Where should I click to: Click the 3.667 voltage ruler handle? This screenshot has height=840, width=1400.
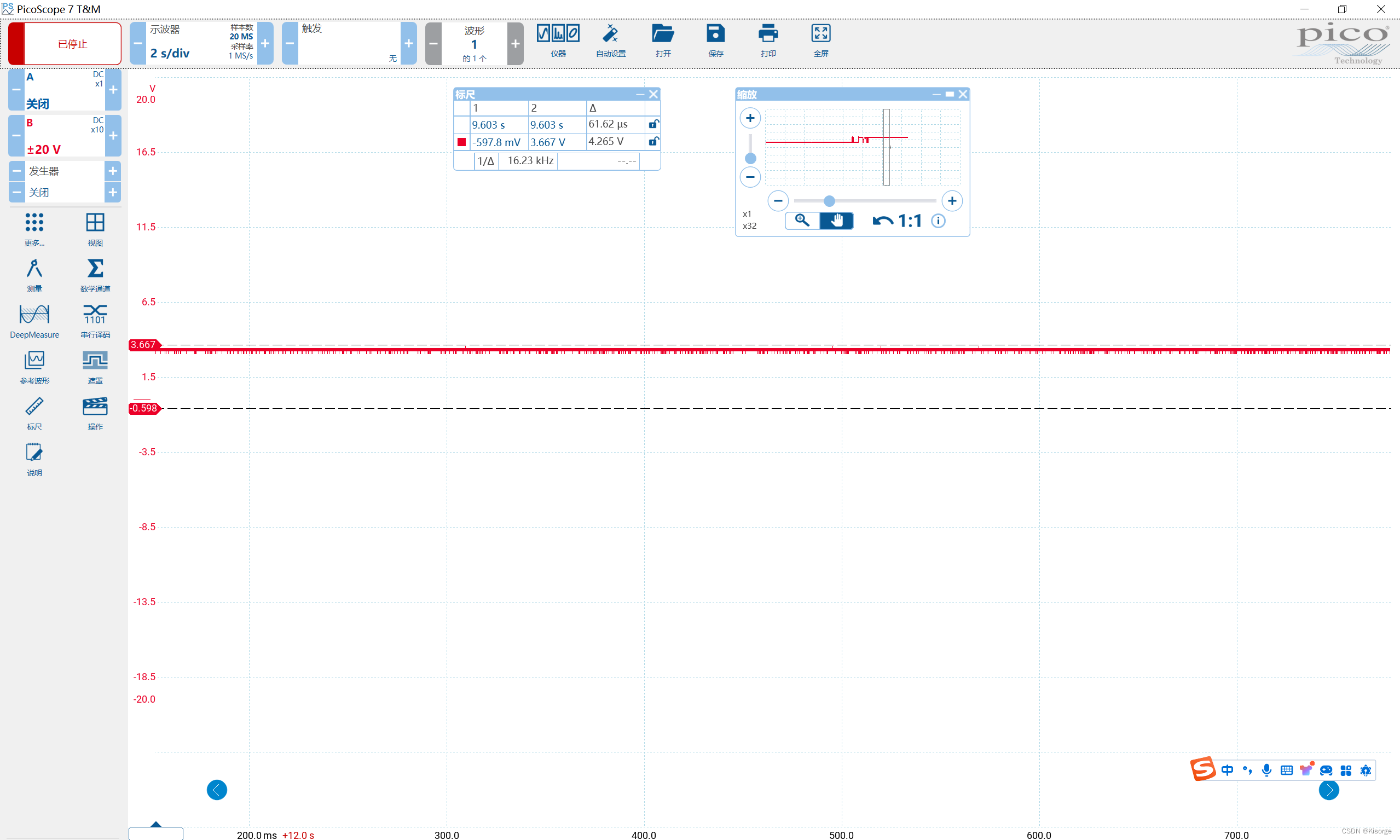click(145, 345)
